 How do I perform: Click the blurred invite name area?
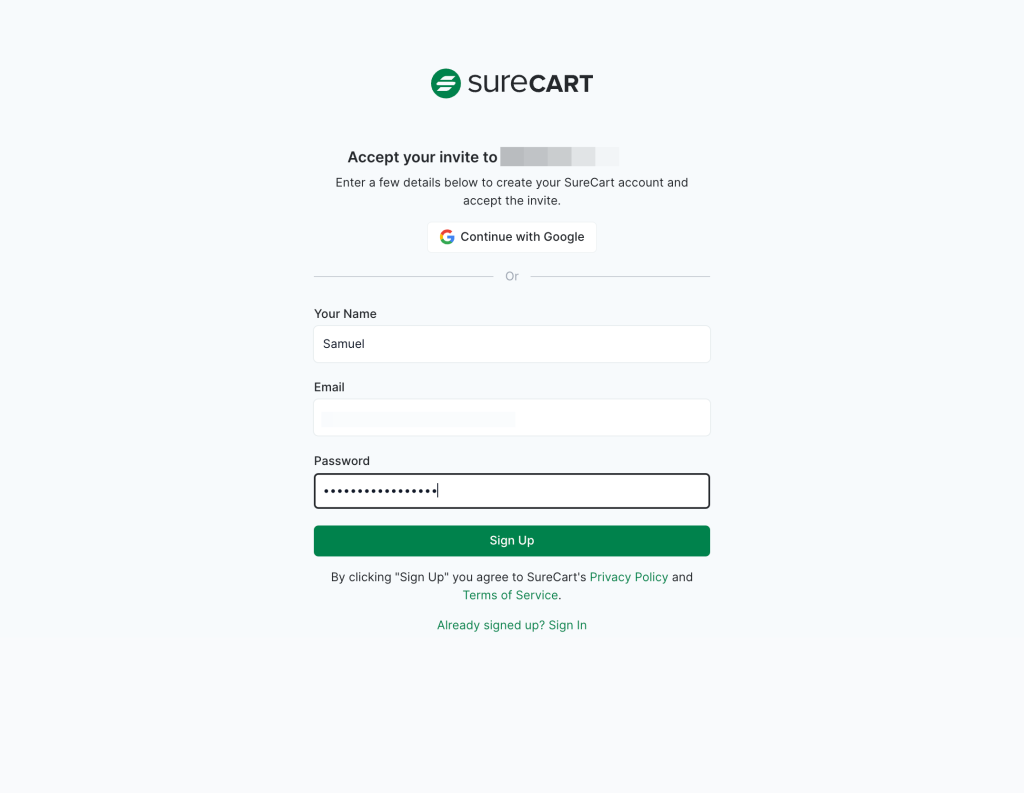coord(560,156)
